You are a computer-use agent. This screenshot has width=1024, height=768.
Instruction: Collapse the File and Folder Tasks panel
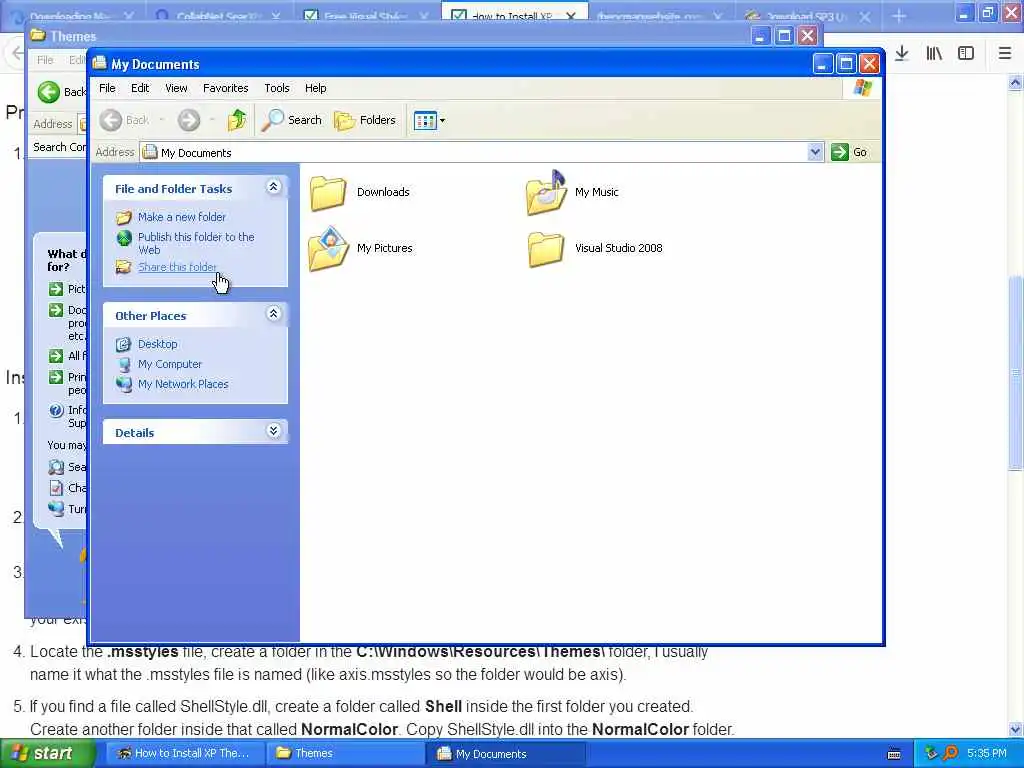(274, 187)
